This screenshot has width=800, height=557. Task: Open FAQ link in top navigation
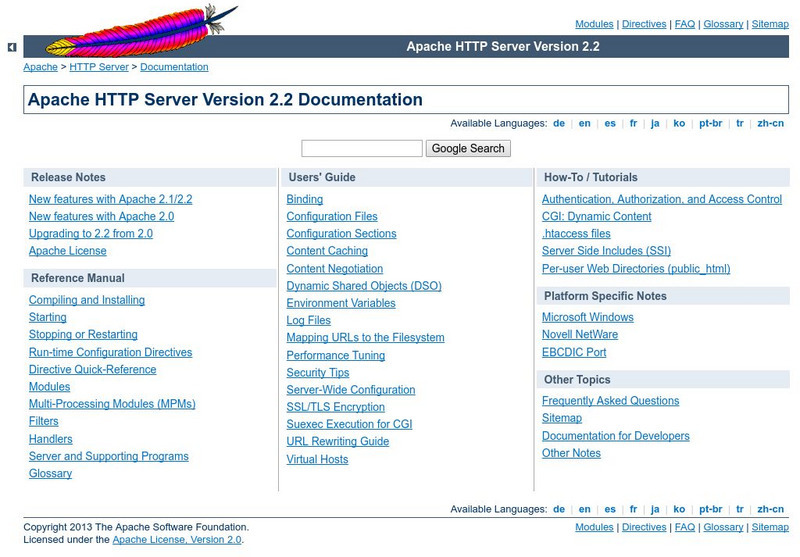pyautogui.click(x=685, y=24)
